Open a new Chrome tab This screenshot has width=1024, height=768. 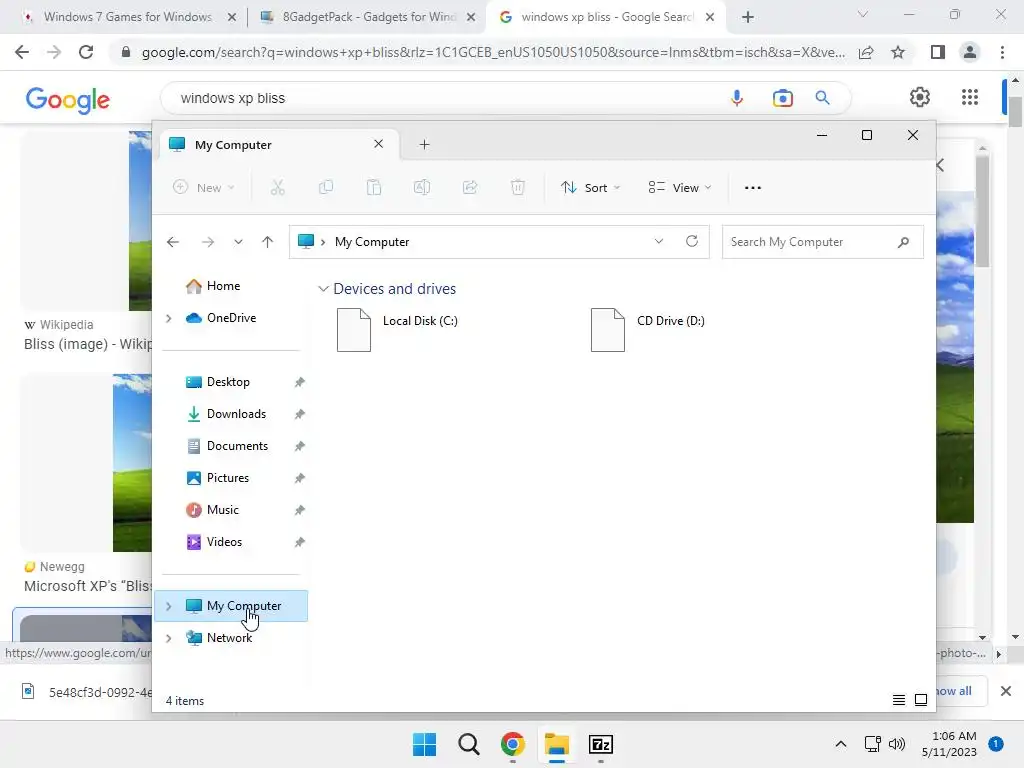(x=748, y=17)
